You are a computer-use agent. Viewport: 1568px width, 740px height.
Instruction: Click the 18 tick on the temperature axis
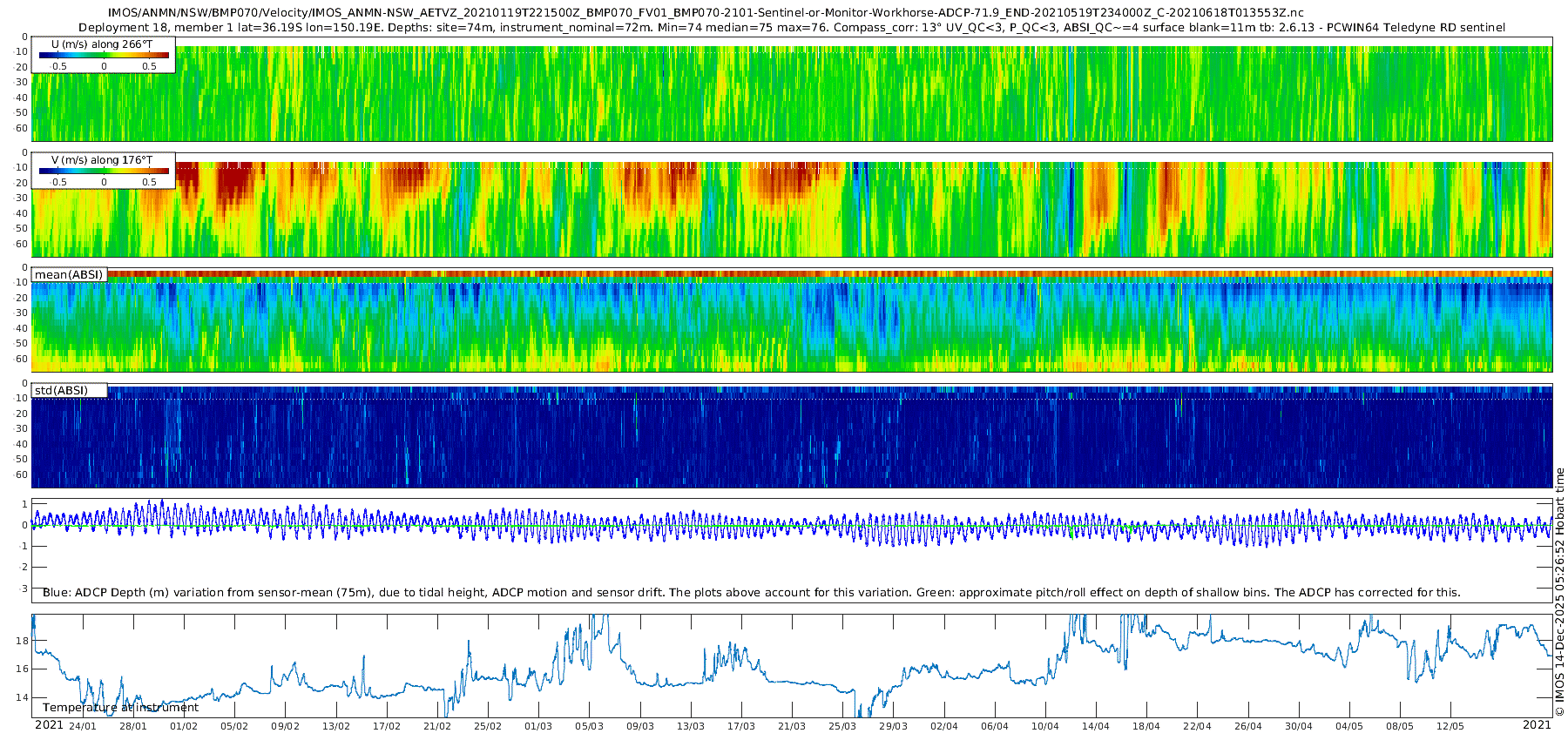[x=23, y=641]
